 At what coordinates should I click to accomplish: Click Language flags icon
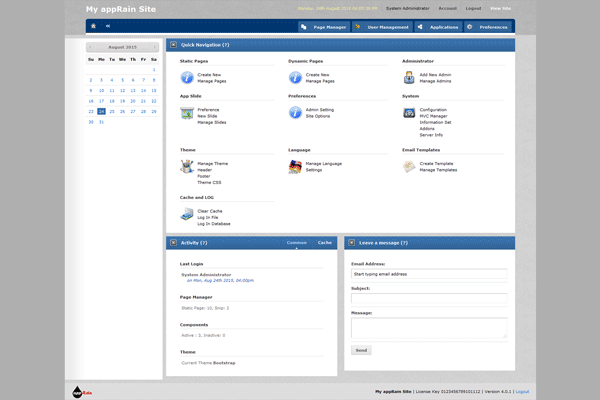pyautogui.click(x=295, y=167)
